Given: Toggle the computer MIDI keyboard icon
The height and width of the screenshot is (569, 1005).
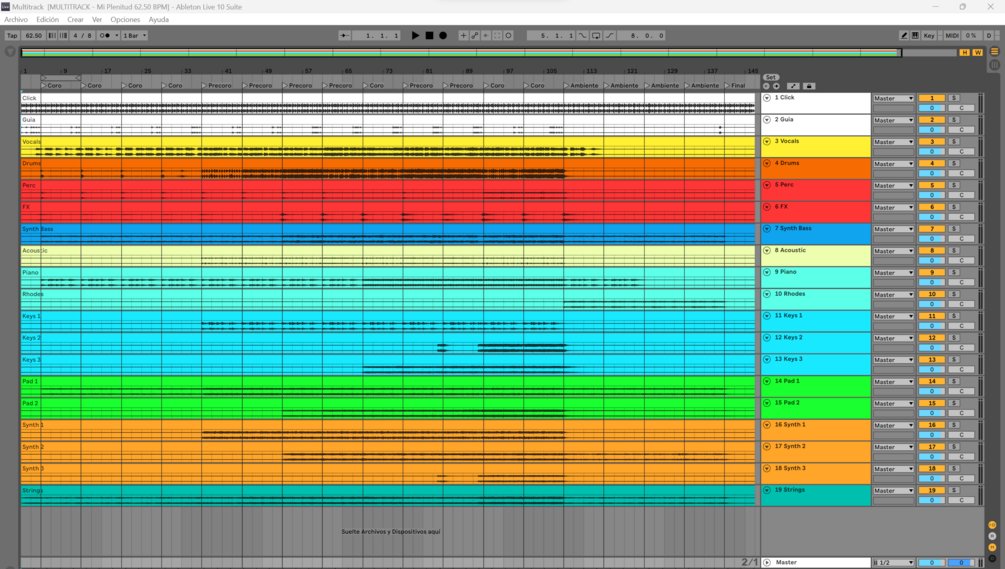Looking at the screenshot, I should [915, 36].
